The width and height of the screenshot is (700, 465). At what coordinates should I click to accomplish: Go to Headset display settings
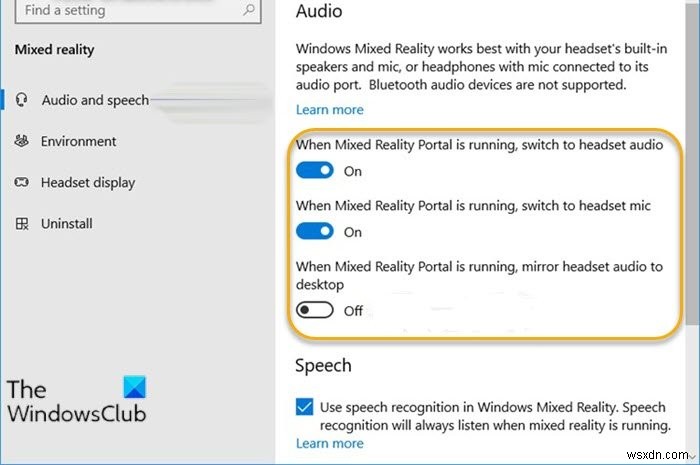pyautogui.click(x=137, y=182)
